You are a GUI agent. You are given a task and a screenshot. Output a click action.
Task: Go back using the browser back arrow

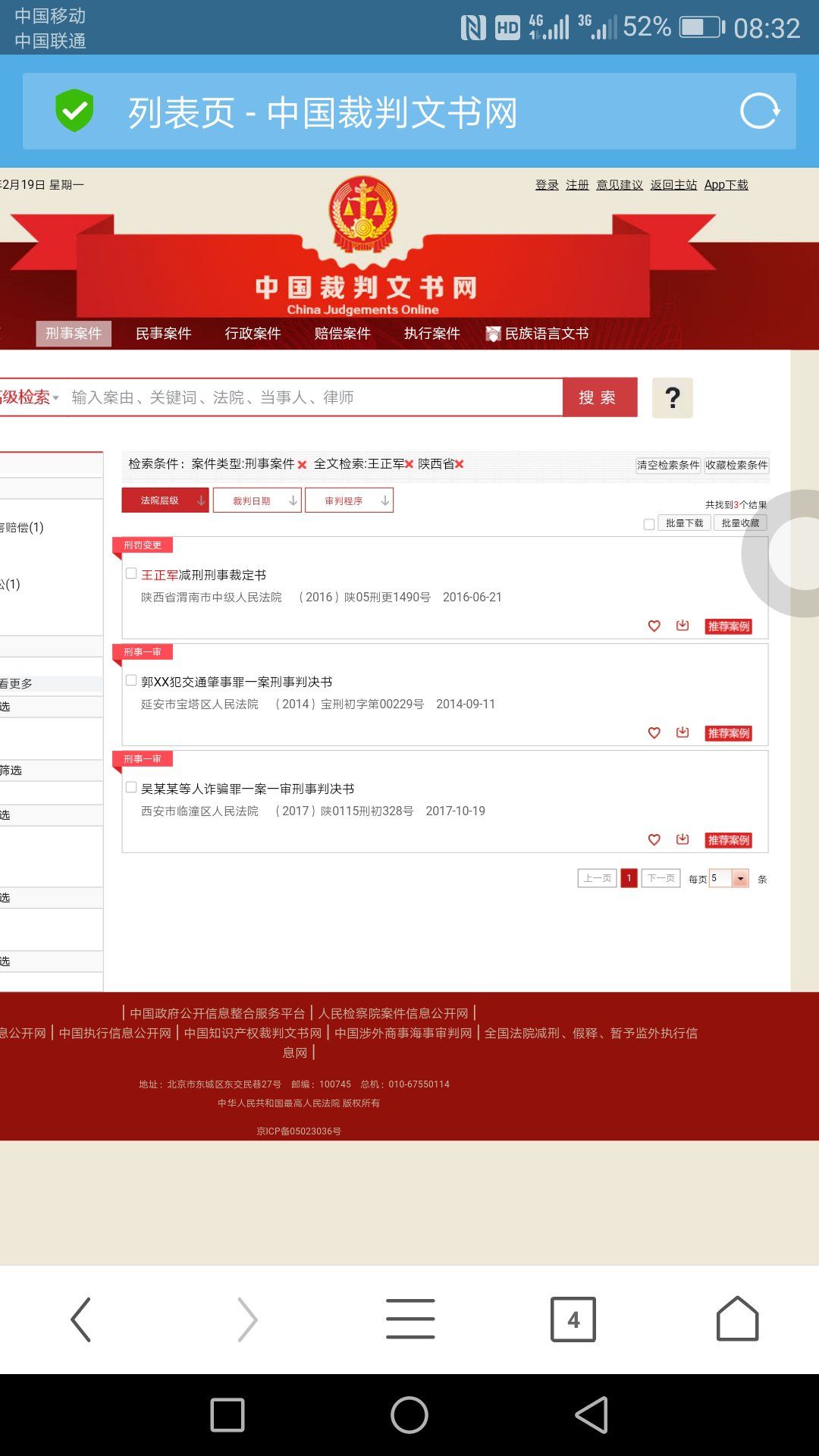pyautogui.click(x=80, y=1319)
